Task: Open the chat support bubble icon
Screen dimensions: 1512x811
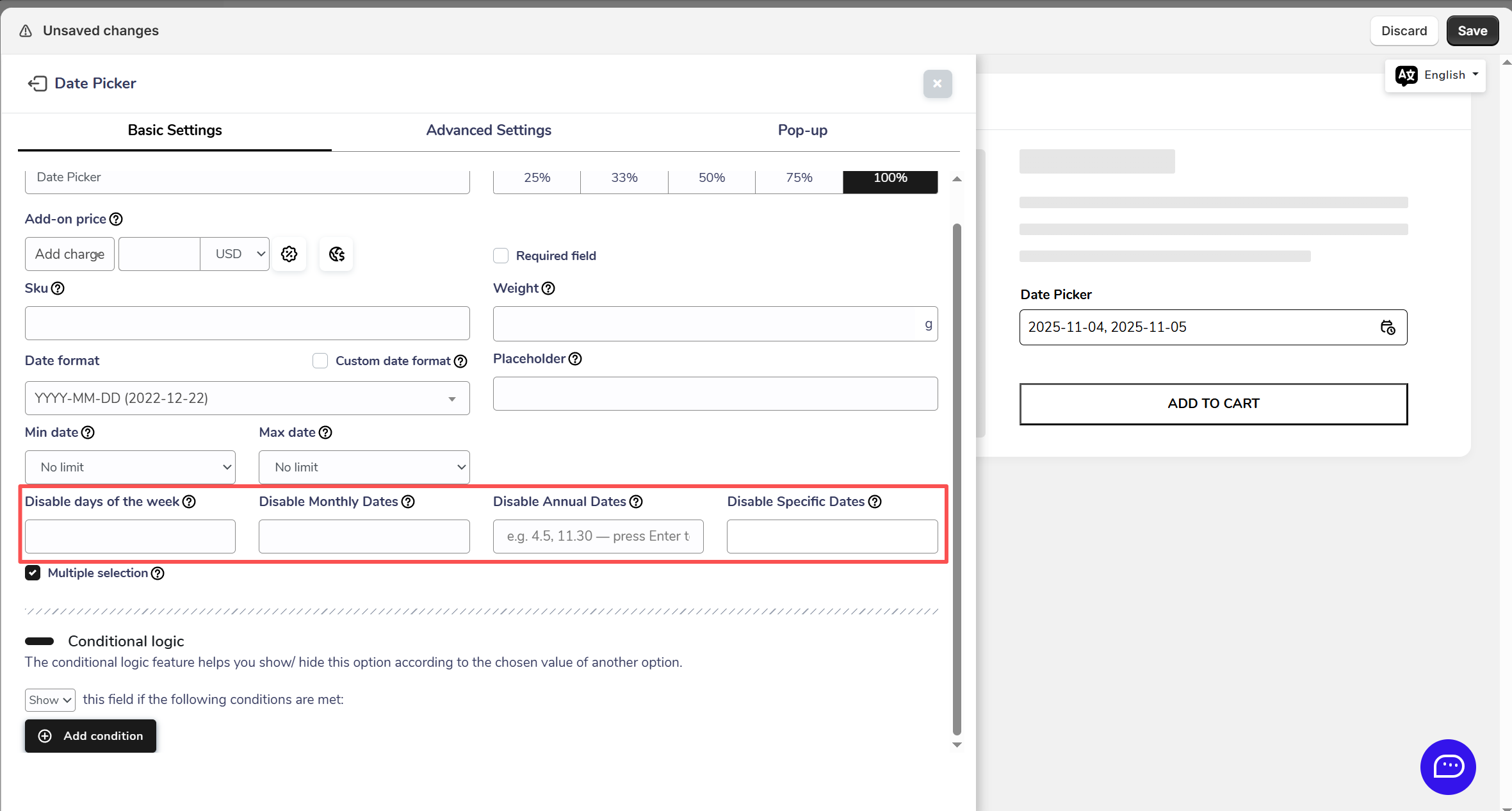Action: click(x=1447, y=766)
